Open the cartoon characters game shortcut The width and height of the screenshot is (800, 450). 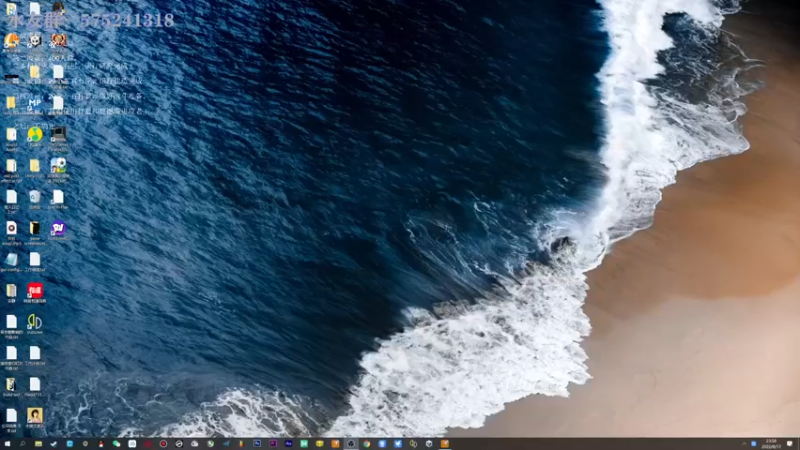(58, 165)
